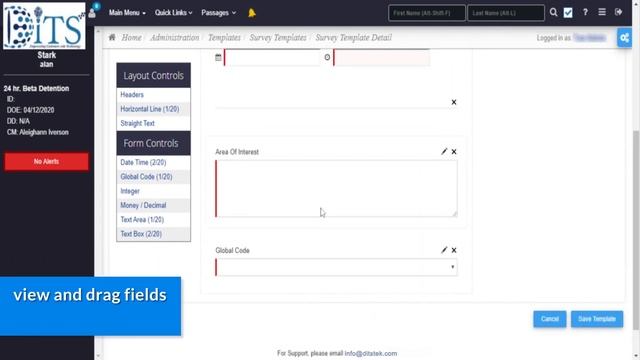
Task: Select Text Area (1/20) form control
Action: [153, 220]
